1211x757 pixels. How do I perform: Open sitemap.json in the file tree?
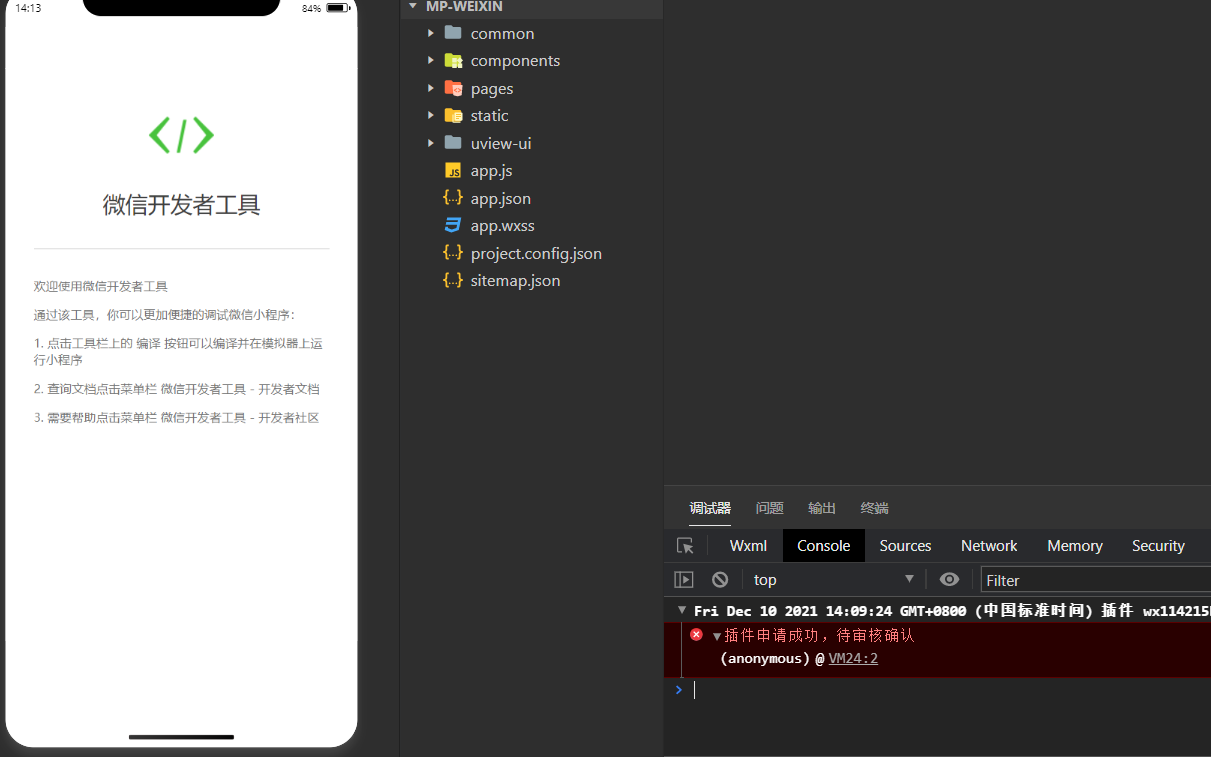click(515, 280)
